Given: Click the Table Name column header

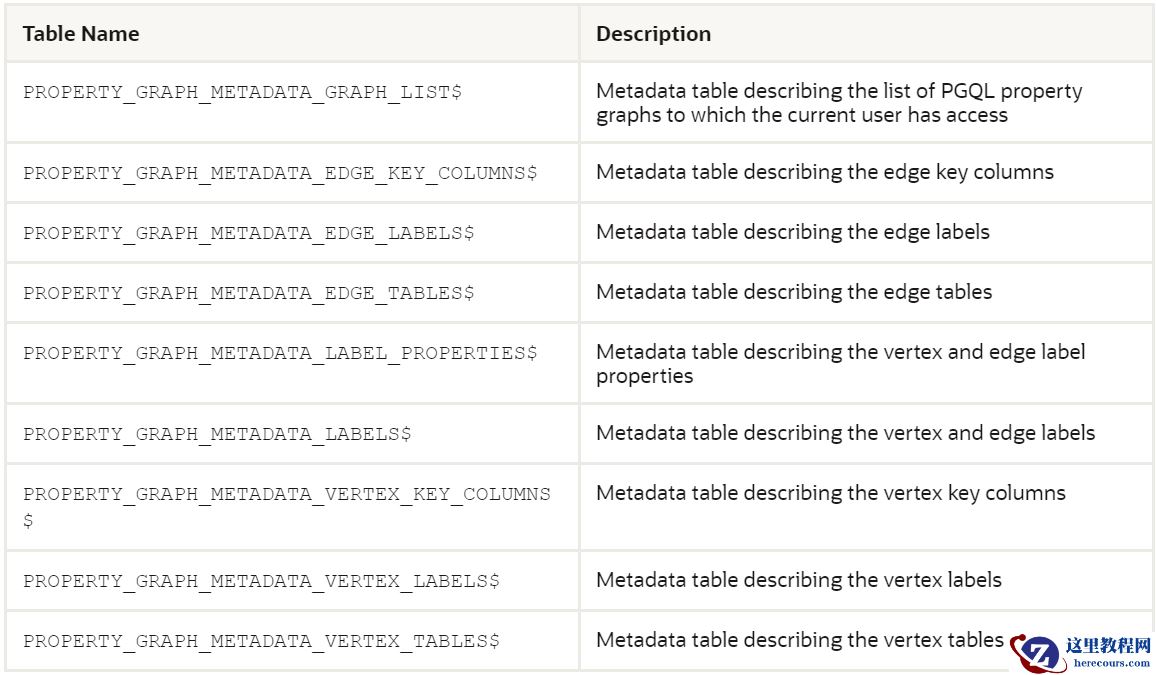Looking at the screenshot, I should (x=81, y=34).
